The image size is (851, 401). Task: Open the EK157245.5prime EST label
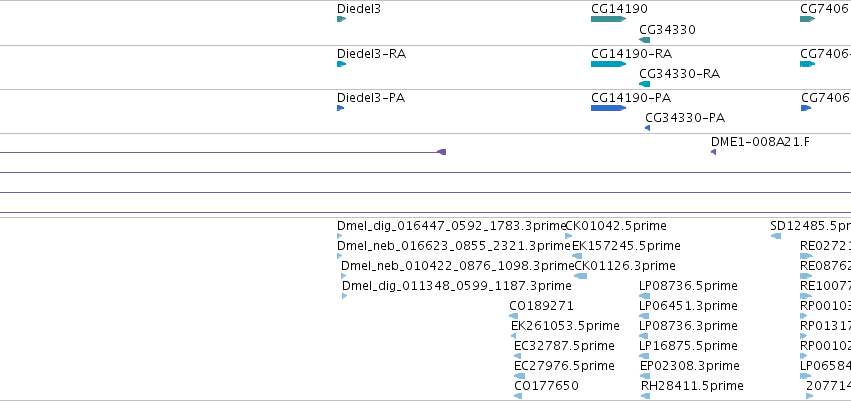click(x=626, y=246)
